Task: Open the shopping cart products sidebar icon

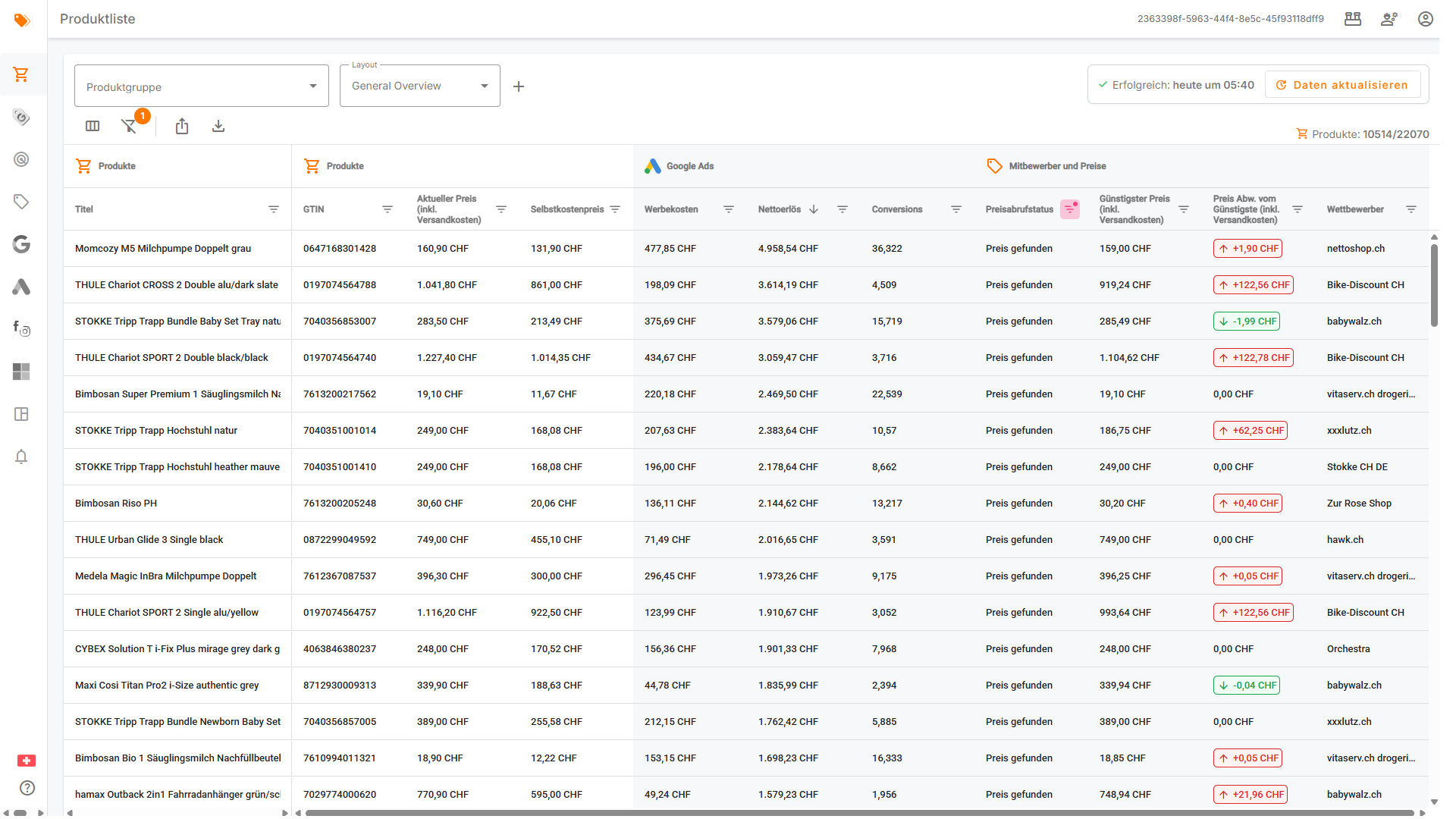Action: (x=21, y=74)
